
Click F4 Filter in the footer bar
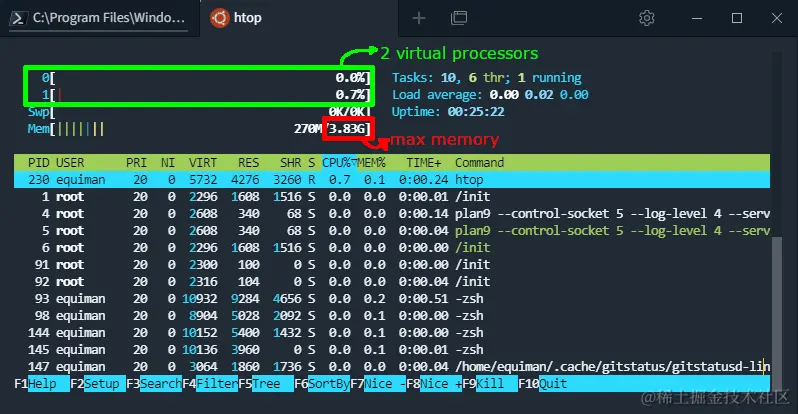coord(210,383)
